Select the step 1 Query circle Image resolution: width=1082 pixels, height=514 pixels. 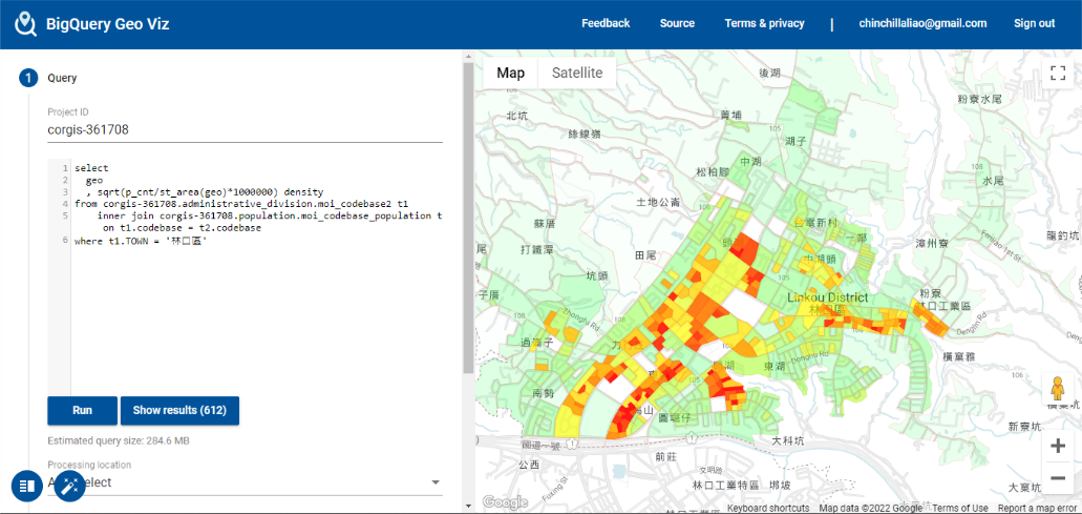click(28, 78)
